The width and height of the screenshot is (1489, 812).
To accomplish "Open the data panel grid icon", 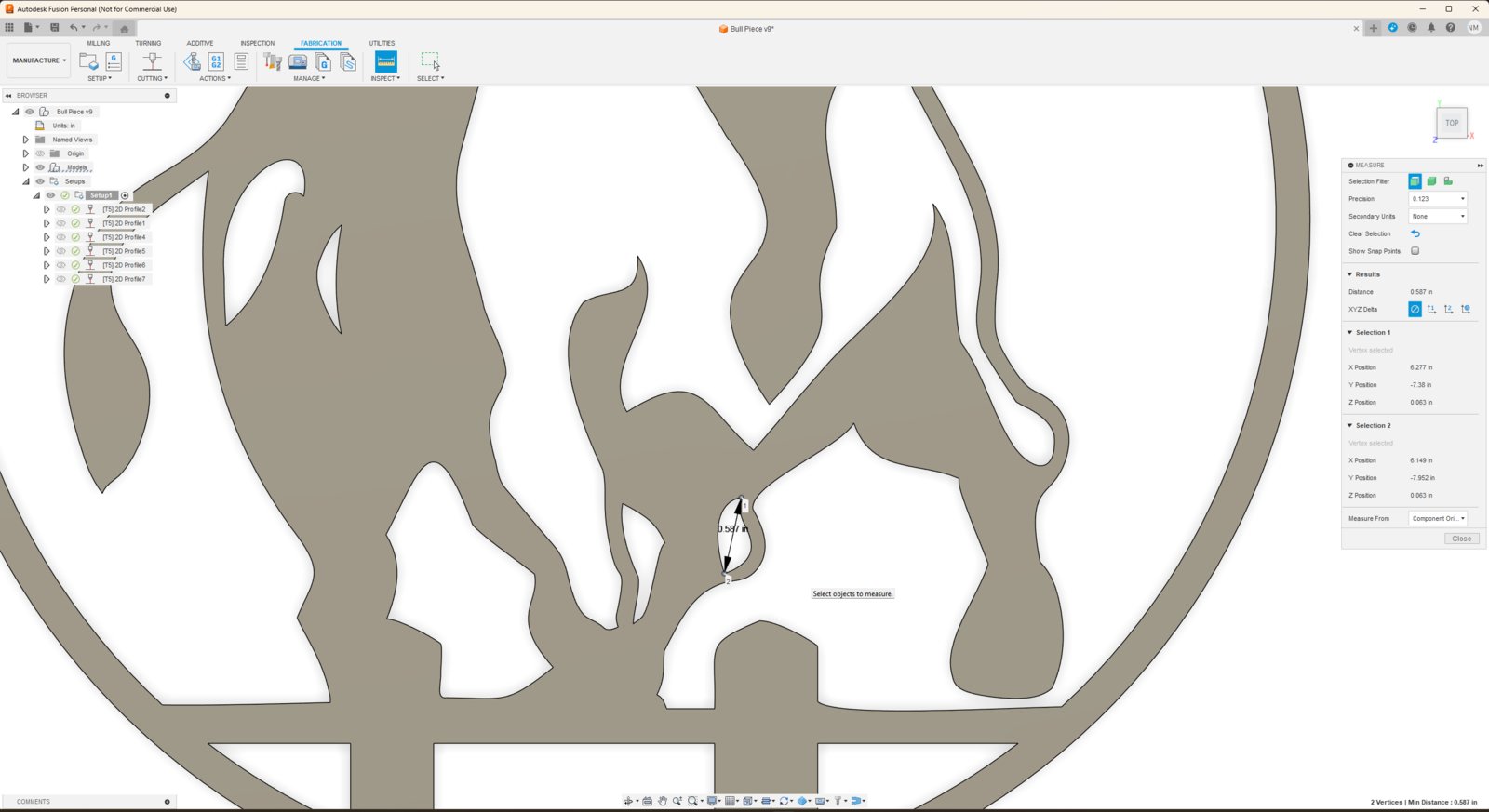I will coord(9,28).
